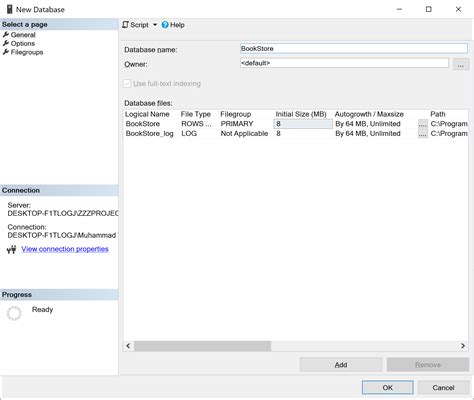Click the Add file button
Image resolution: width=474 pixels, height=400 pixels.
pyautogui.click(x=341, y=365)
